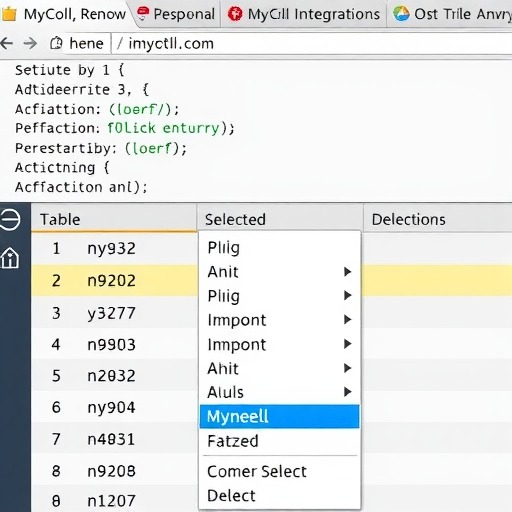
Task: Click the folder icon on MyColl tab
Action: tap(9, 14)
